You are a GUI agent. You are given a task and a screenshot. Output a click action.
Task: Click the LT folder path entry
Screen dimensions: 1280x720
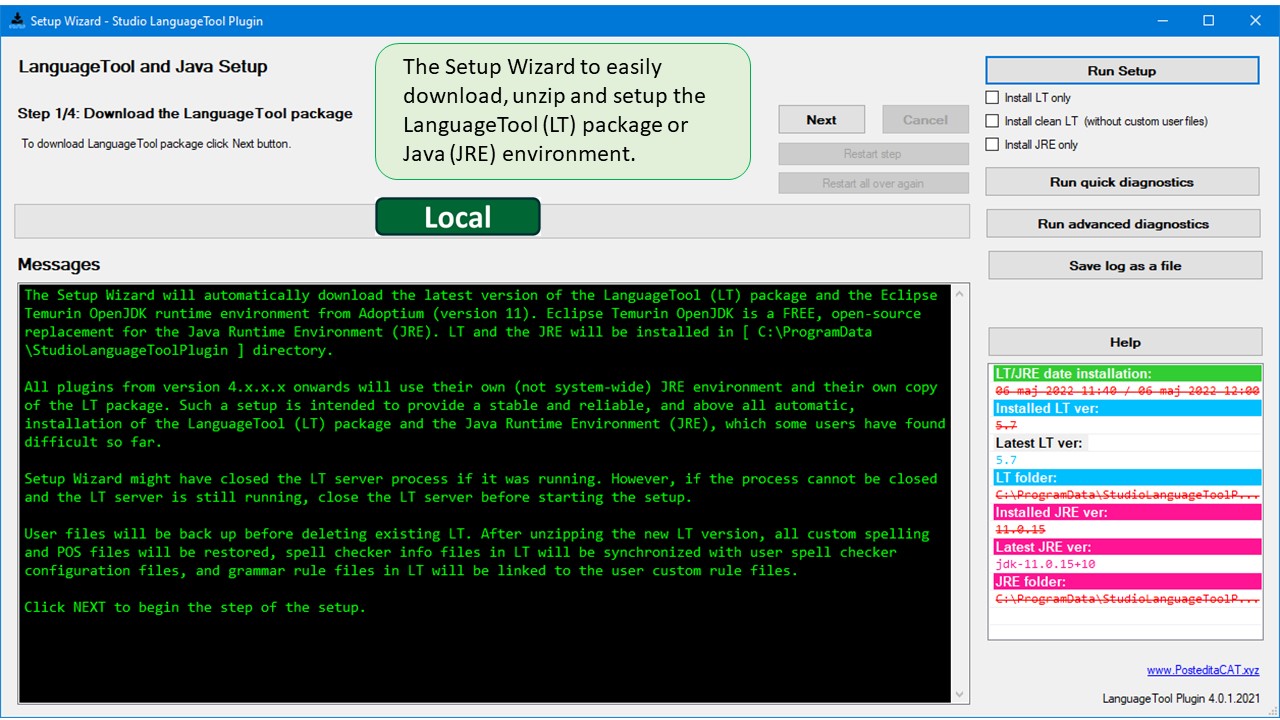tap(1125, 494)
